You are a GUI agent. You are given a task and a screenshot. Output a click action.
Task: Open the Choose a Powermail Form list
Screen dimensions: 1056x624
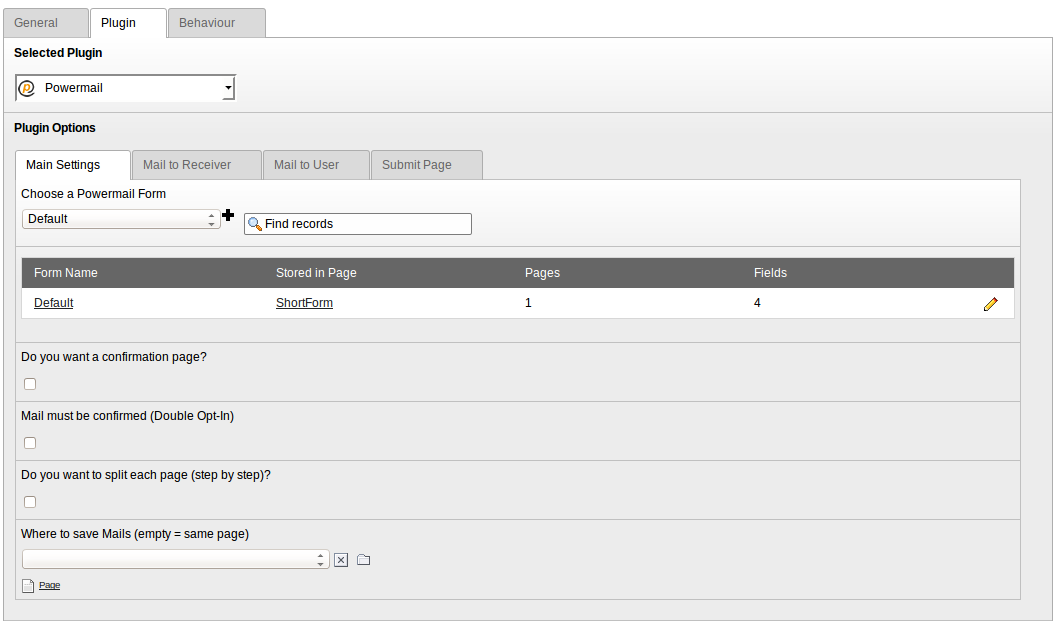[x=121, y=219]
